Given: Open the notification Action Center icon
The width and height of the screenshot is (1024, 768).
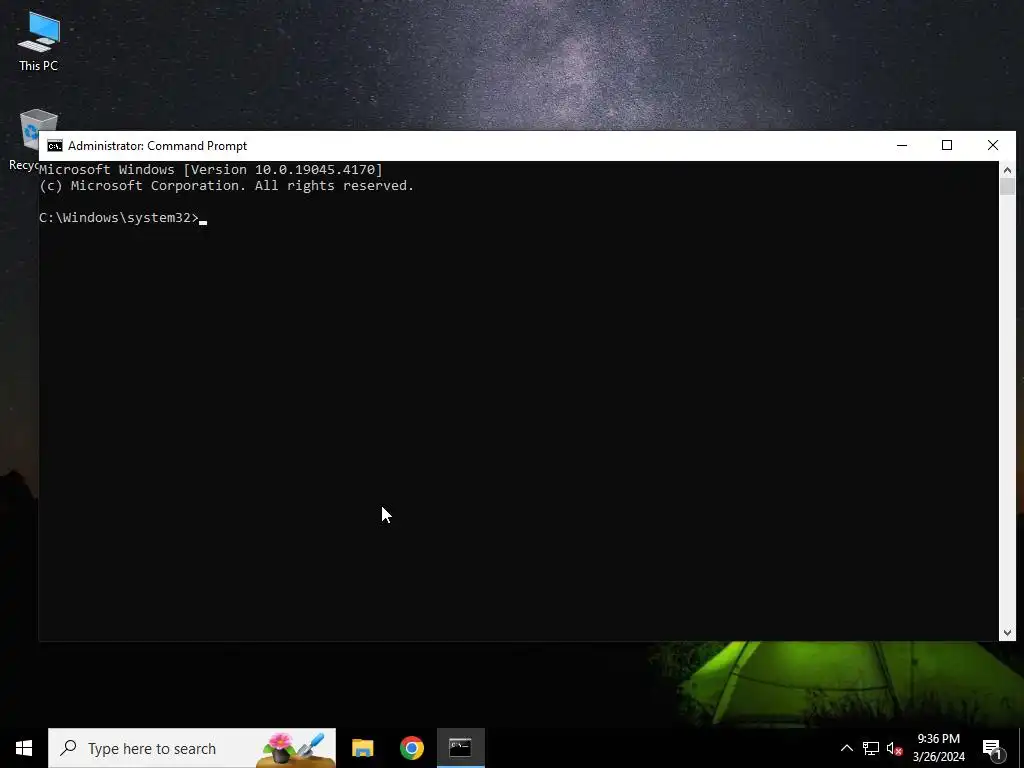Looking at the screenshot, I should [993, 749].
